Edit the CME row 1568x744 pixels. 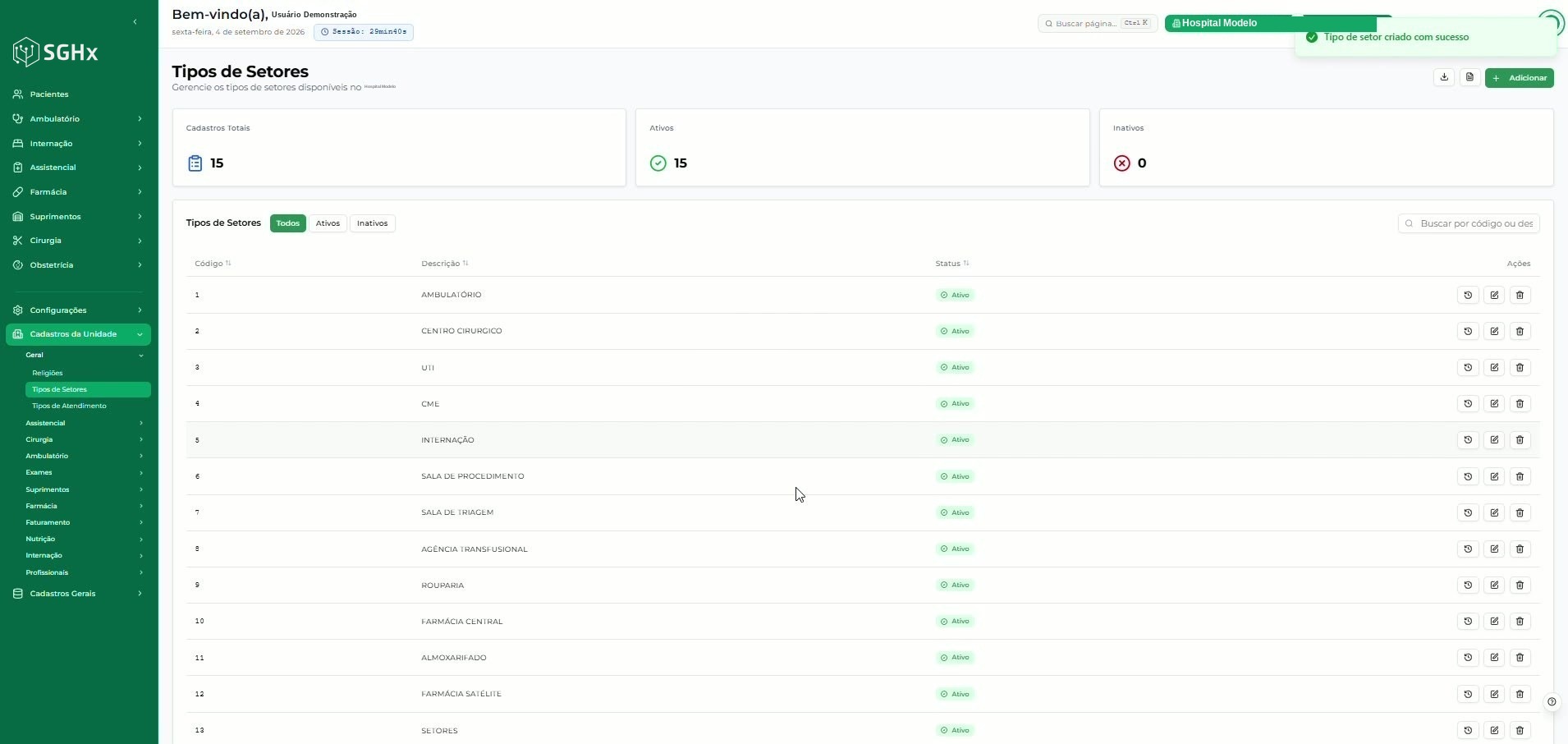pos(1494,403)
